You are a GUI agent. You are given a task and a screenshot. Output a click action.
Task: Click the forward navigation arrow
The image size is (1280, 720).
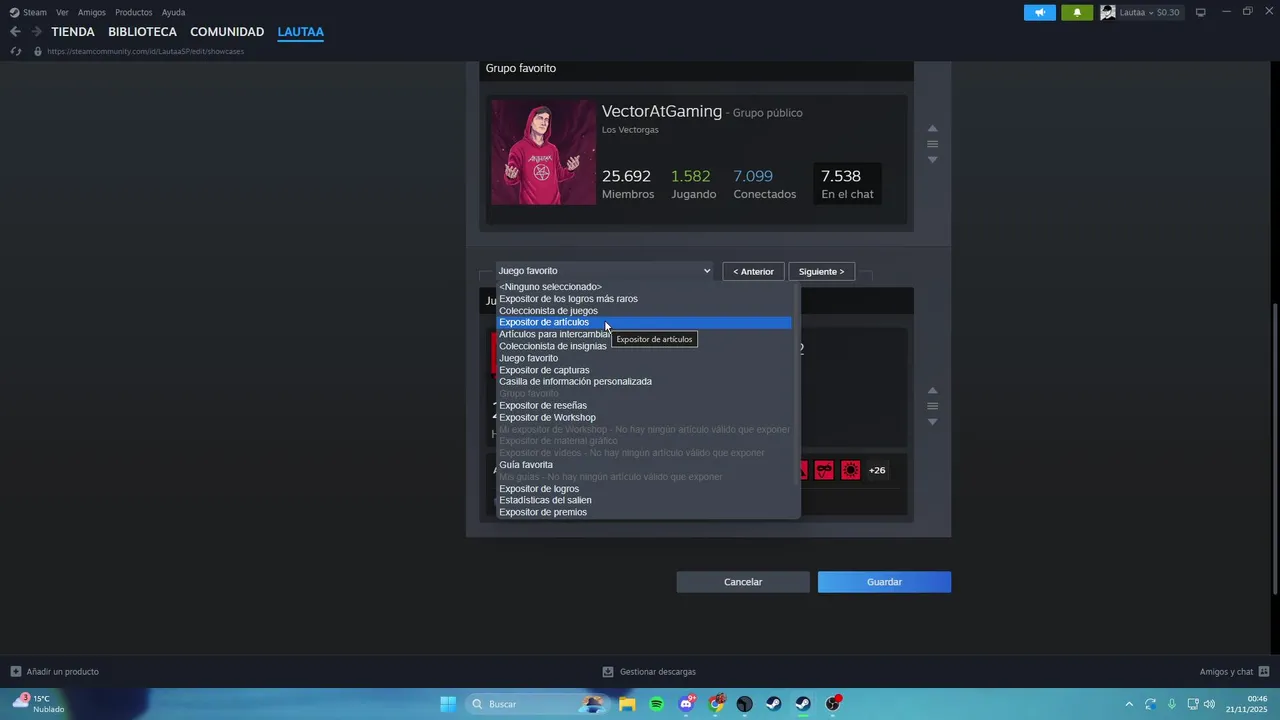point(36,32)
